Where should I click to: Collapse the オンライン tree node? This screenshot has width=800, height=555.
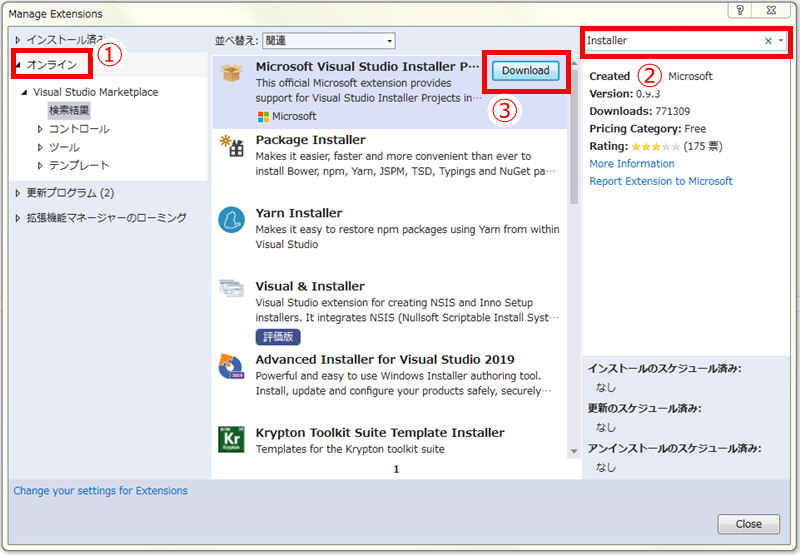coord(18,65)
